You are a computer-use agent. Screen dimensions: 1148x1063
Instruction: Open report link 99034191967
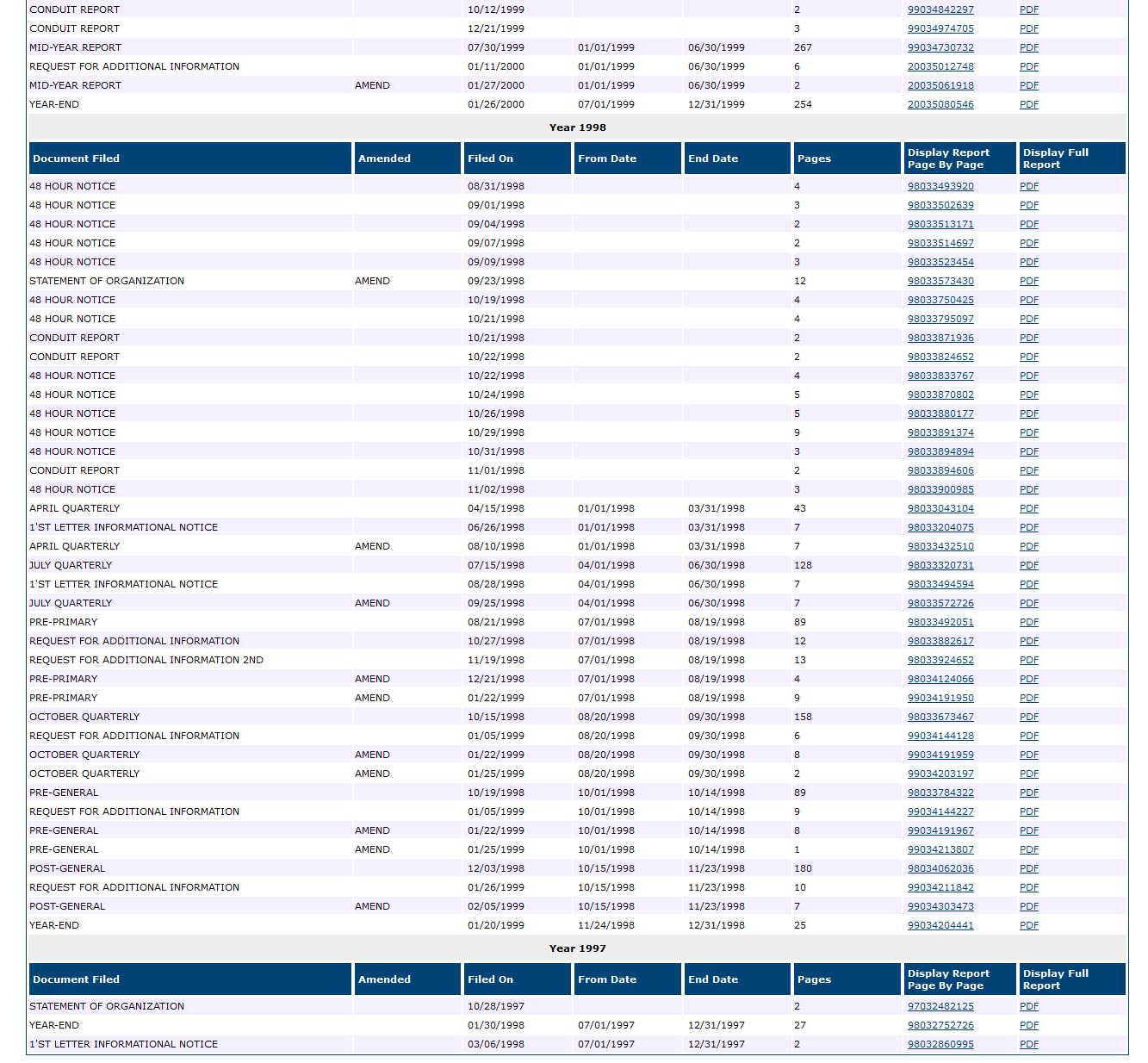(x=940, y=830)
